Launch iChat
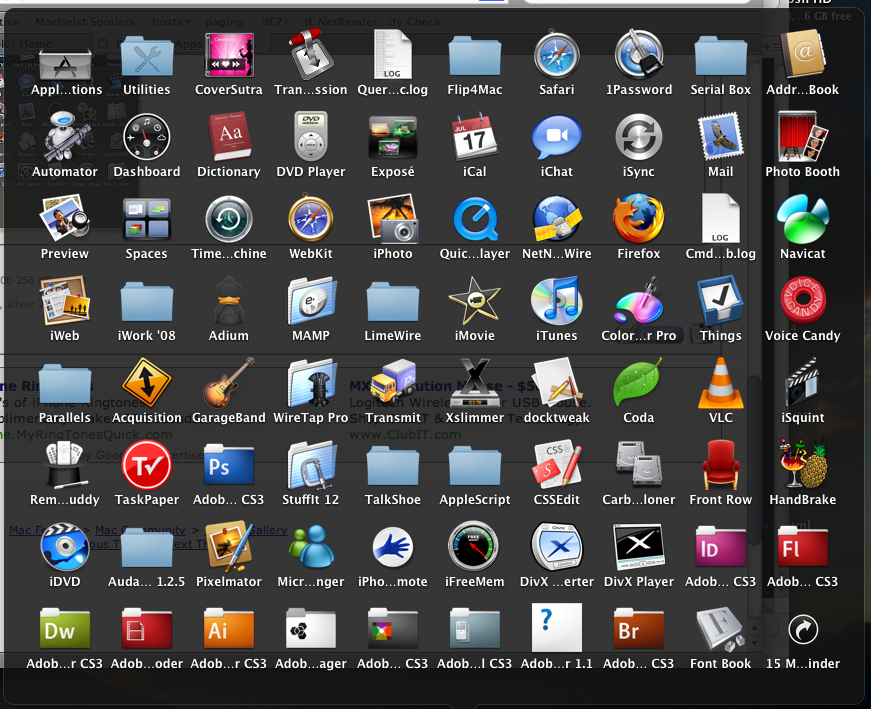871x709 pixels. point(557,137)
